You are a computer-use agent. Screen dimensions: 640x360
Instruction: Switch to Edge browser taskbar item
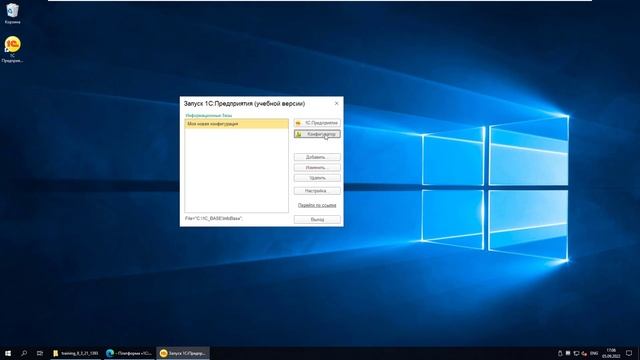(x=129, y=353)
